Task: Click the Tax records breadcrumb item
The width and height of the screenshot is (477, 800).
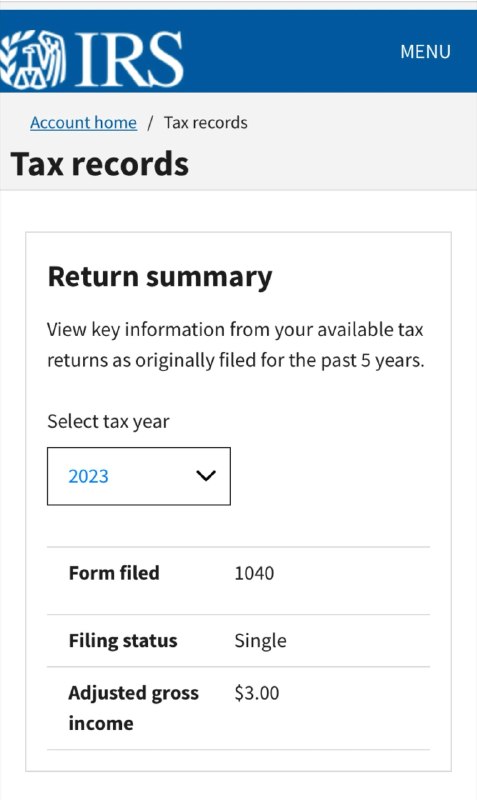Action: pos(206,122)
